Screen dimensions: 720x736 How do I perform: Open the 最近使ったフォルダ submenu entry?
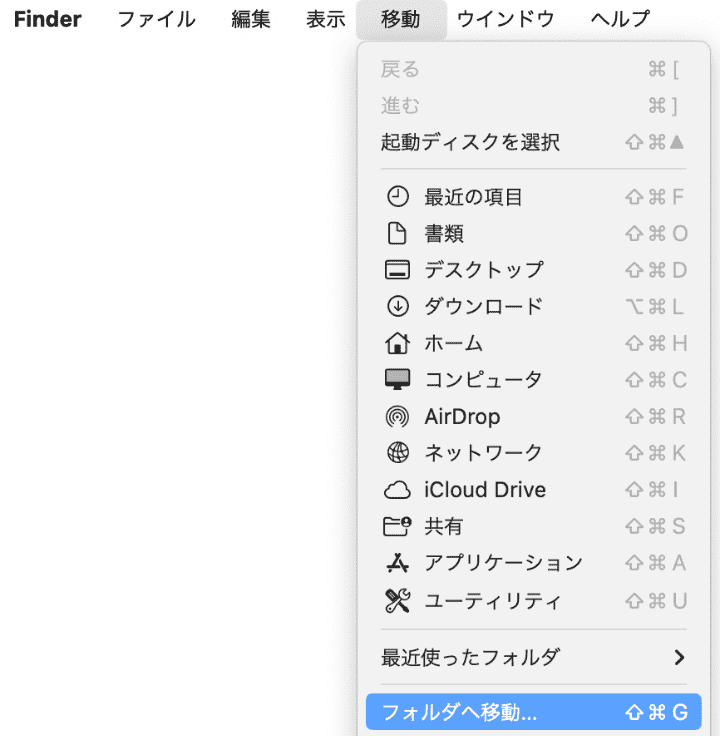pos(470,657)
